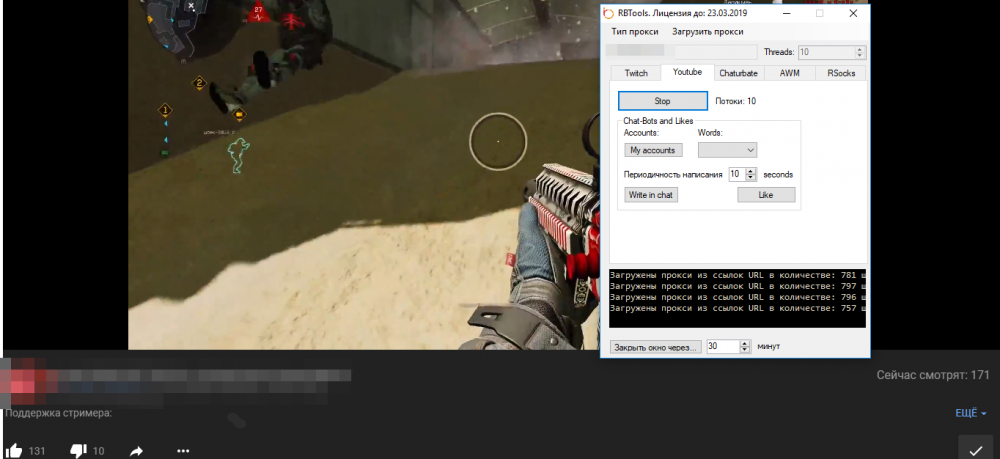1000x459 pixels.
Task: Click the close-window minutes input field
Action: click(722, 346)
